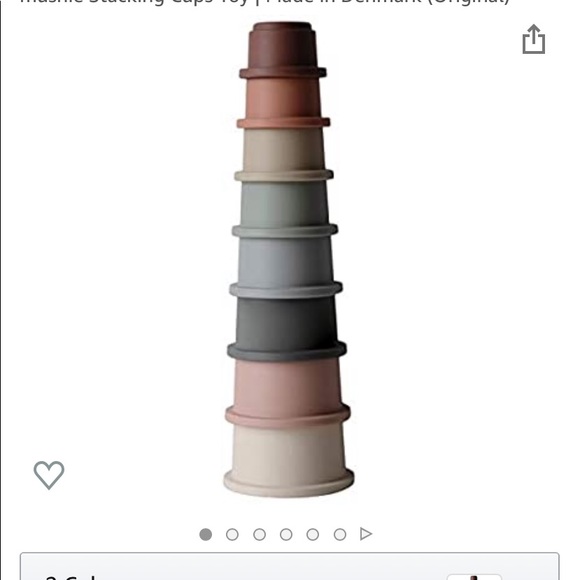Share this product with the share icon
This screenshot has width=580, height=580.
pos(533,39)
